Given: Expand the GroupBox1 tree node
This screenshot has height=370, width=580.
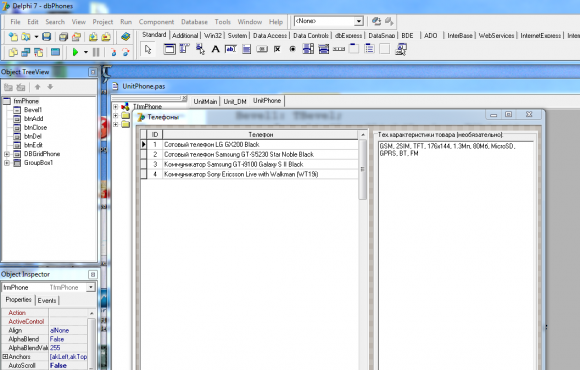Looking at the screenshot, I should click(7, 163).
